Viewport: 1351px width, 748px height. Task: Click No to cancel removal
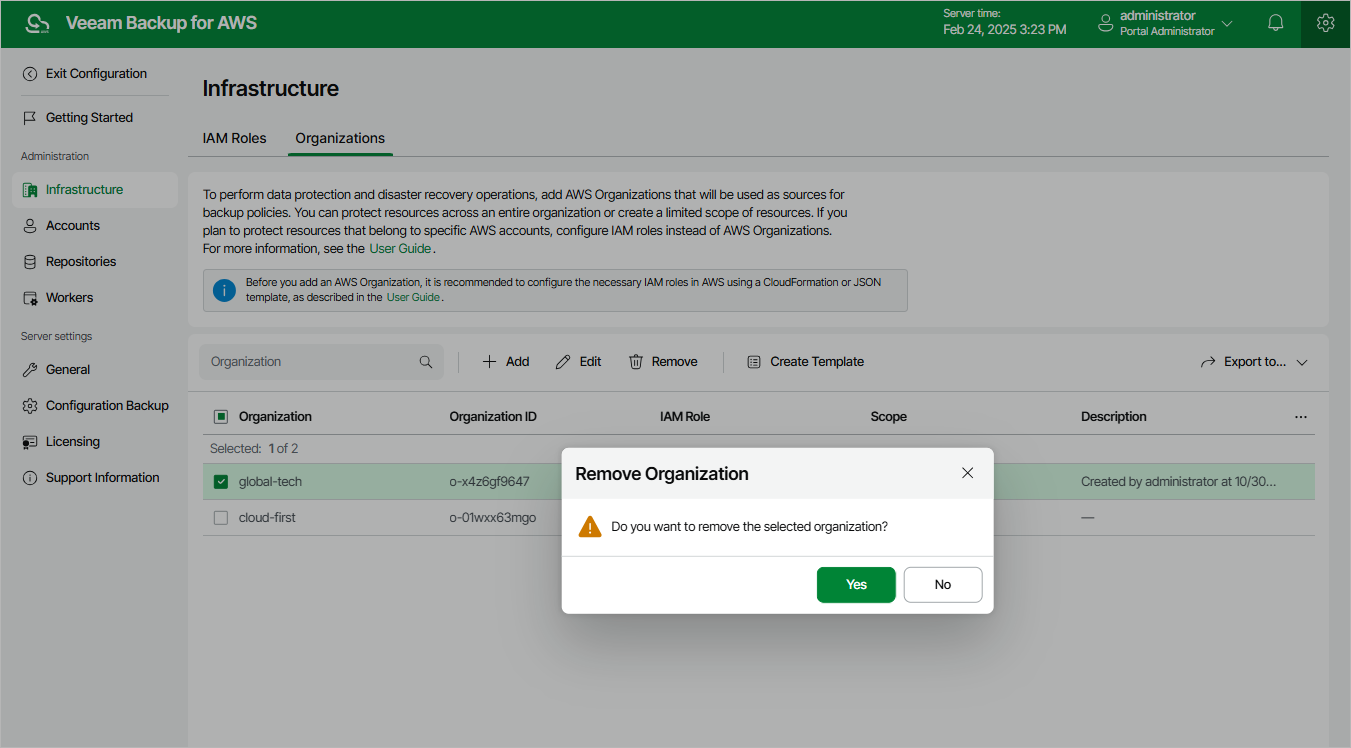pos(942,585)
